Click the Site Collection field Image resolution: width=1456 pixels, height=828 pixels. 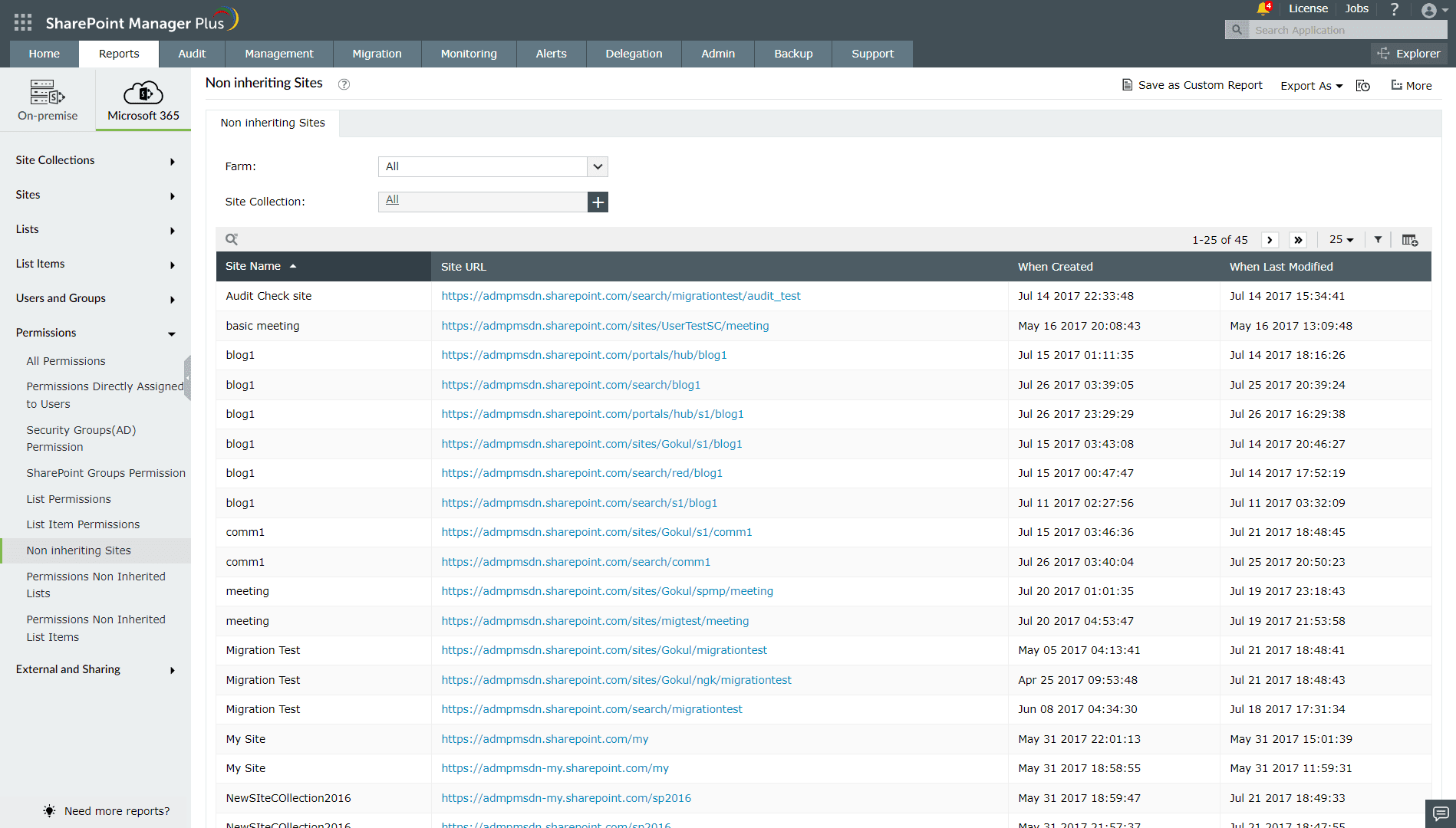click(x=483, y=202)
